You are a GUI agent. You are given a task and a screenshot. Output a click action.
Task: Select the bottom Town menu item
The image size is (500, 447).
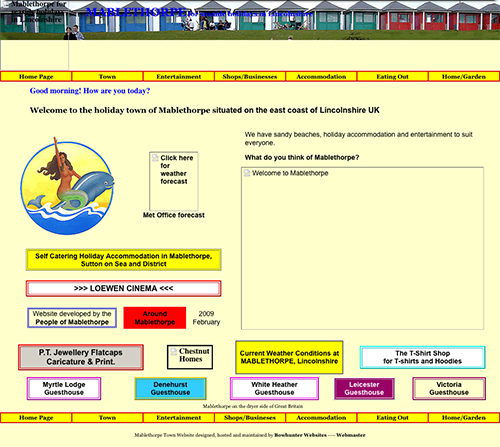pyautogui.click(x=107, y=418)
